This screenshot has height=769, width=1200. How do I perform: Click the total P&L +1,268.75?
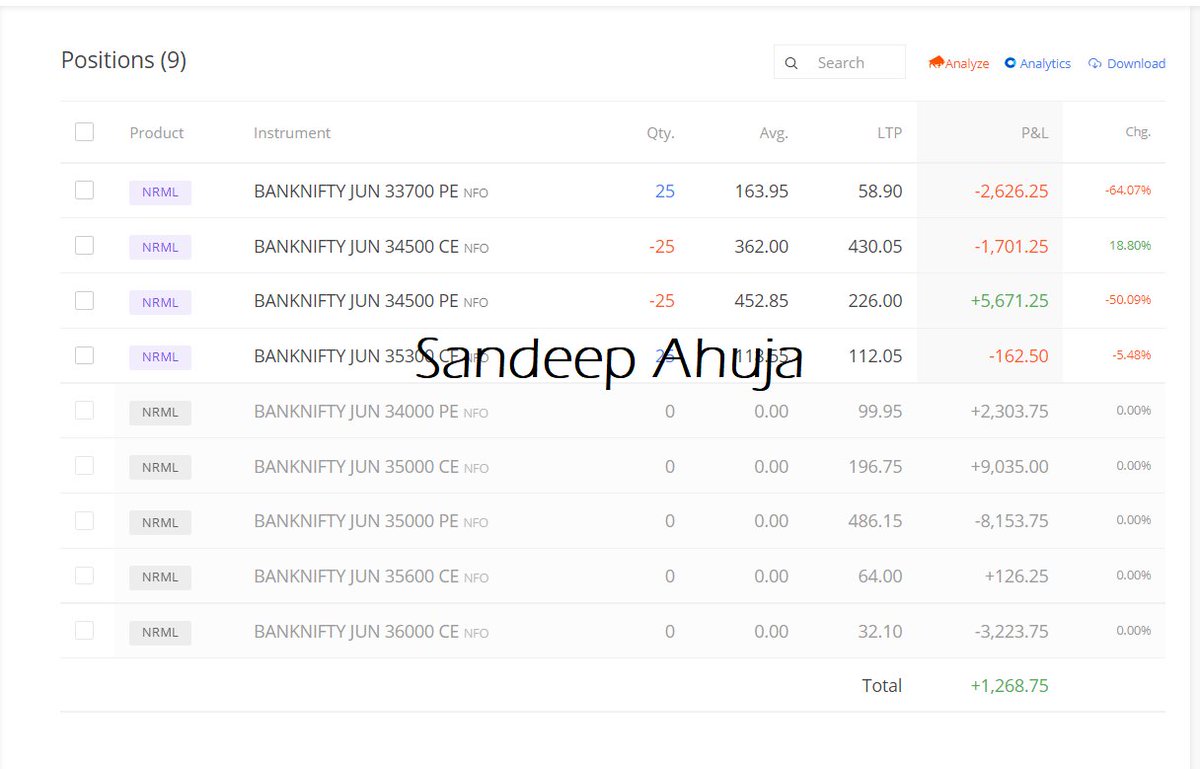click(1009, 686)
